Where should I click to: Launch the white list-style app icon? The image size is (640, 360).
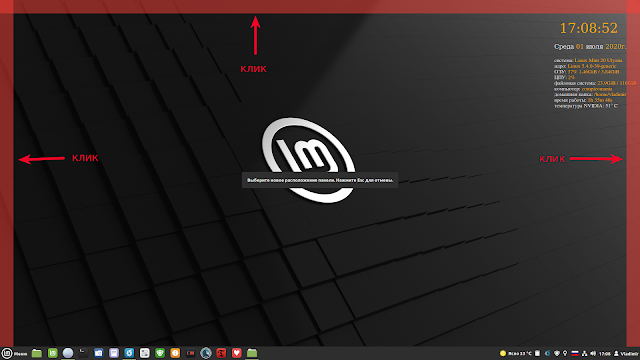pyautogui.click(x=144, y=353)
